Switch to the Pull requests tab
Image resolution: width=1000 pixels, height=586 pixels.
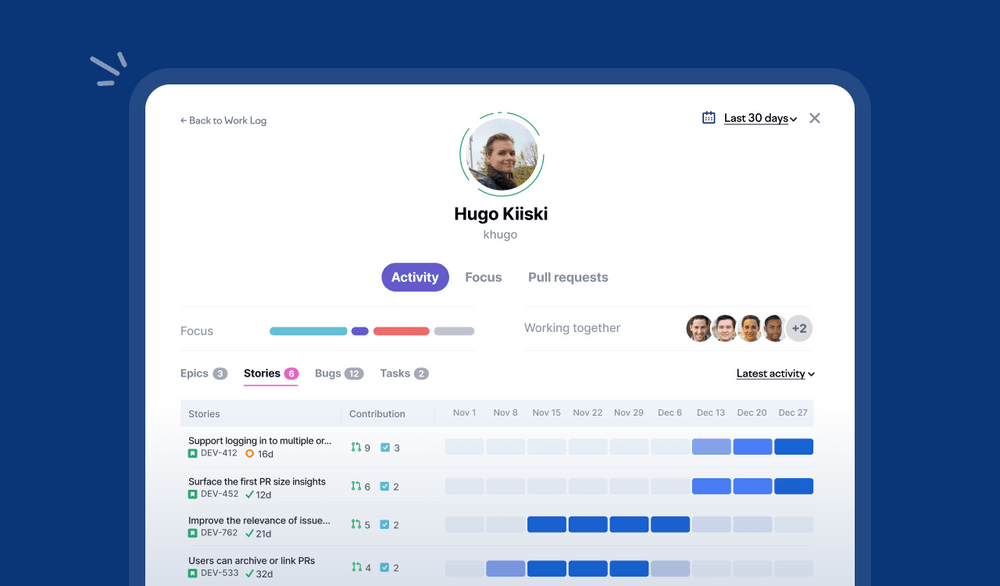567,277
